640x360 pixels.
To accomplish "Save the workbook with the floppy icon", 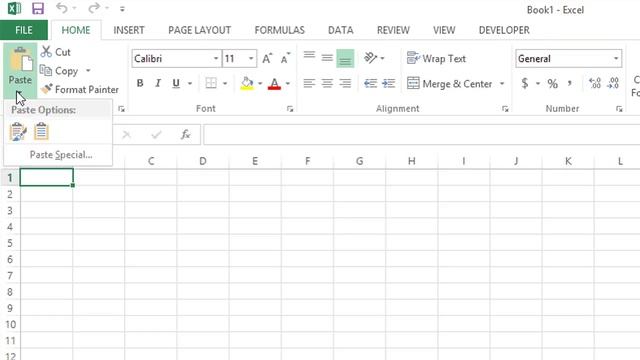I will (38, 9).
